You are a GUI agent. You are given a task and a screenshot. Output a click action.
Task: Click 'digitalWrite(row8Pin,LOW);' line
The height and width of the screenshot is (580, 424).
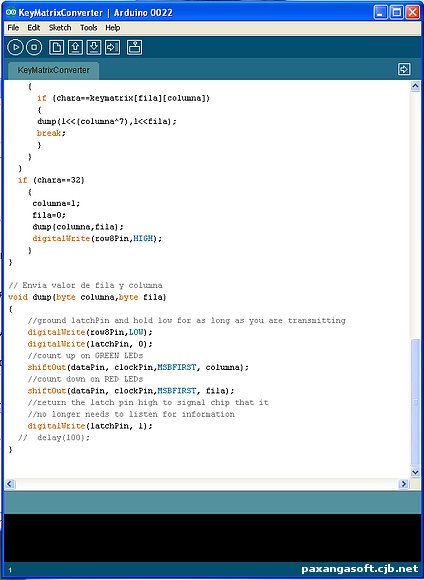click(x=90, y=332)
